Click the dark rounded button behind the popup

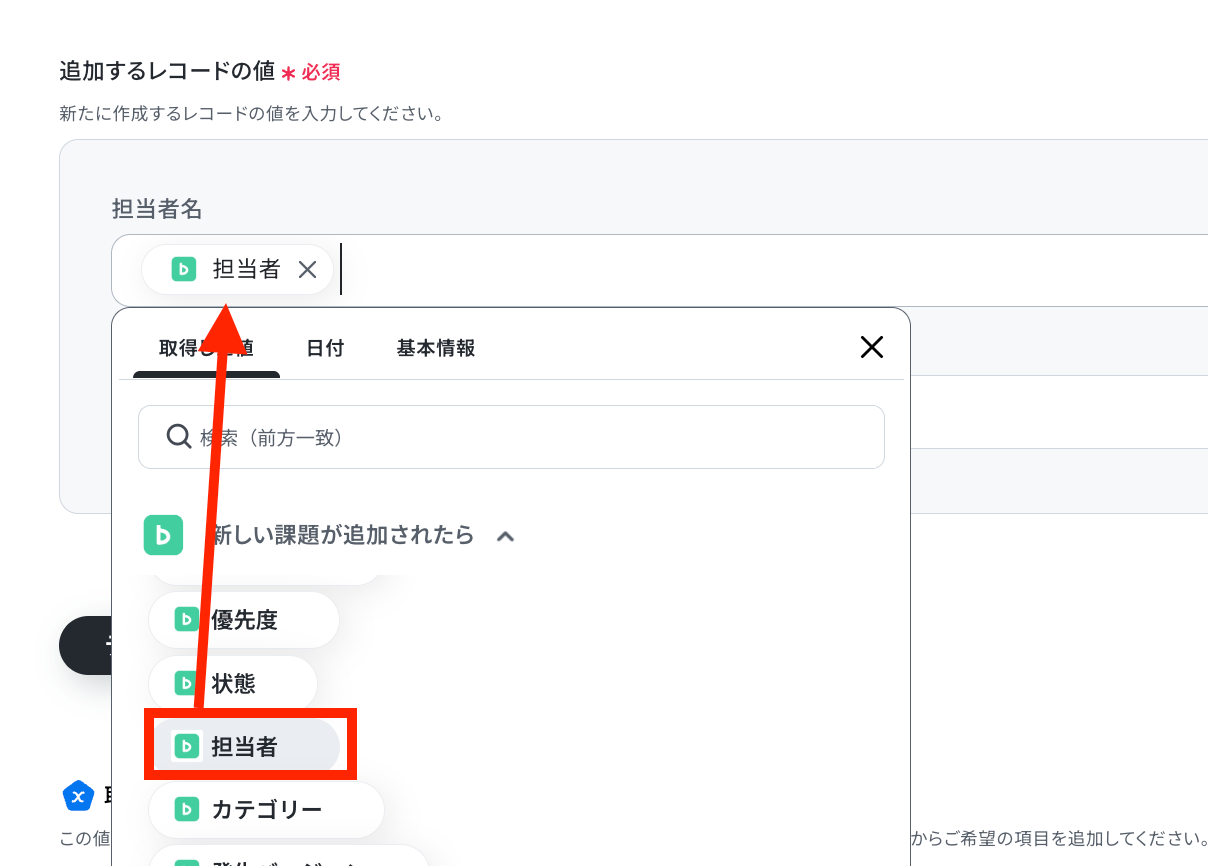(86, 645)
